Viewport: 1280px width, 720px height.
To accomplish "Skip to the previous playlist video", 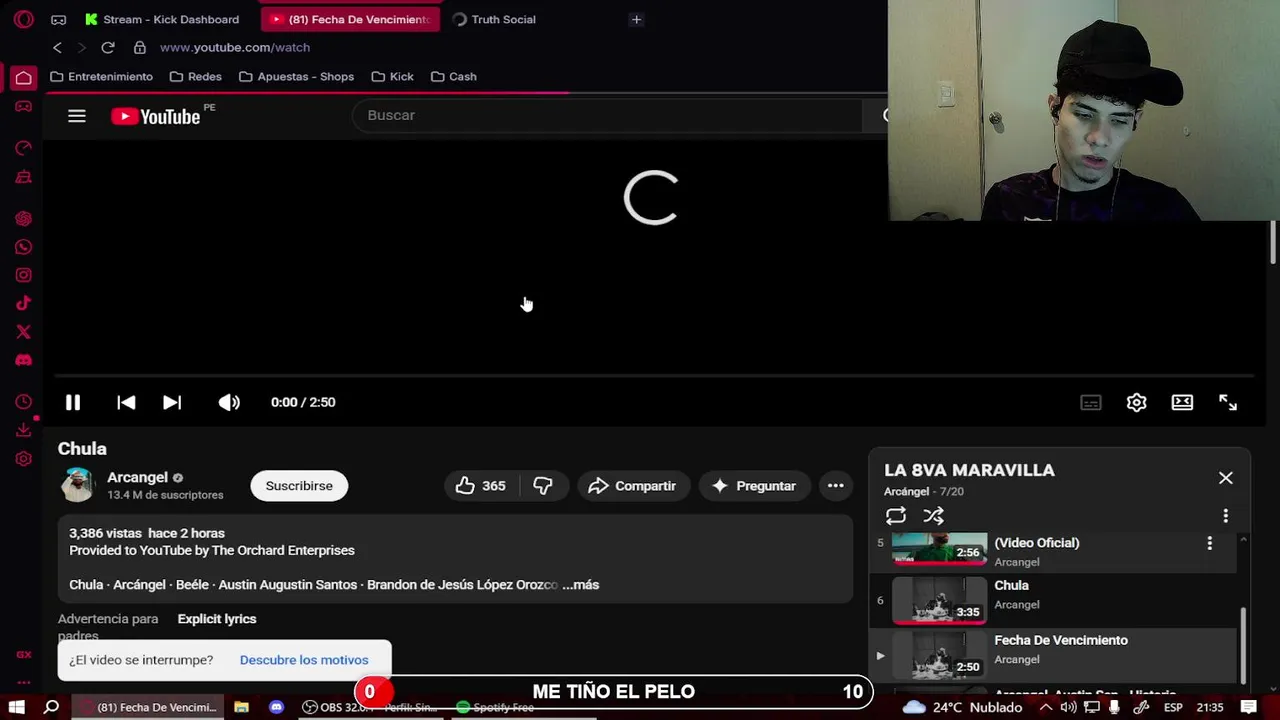I will [x=126, y=402].
